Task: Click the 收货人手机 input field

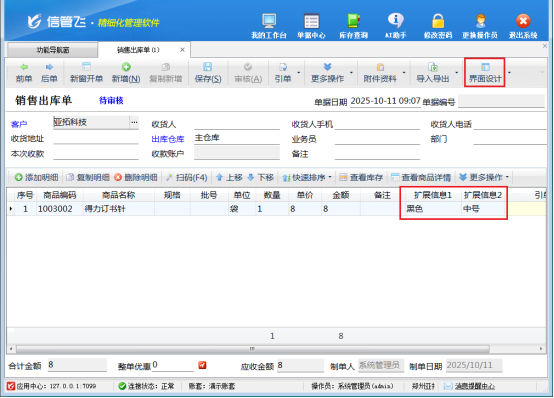Action: point(377,124)
